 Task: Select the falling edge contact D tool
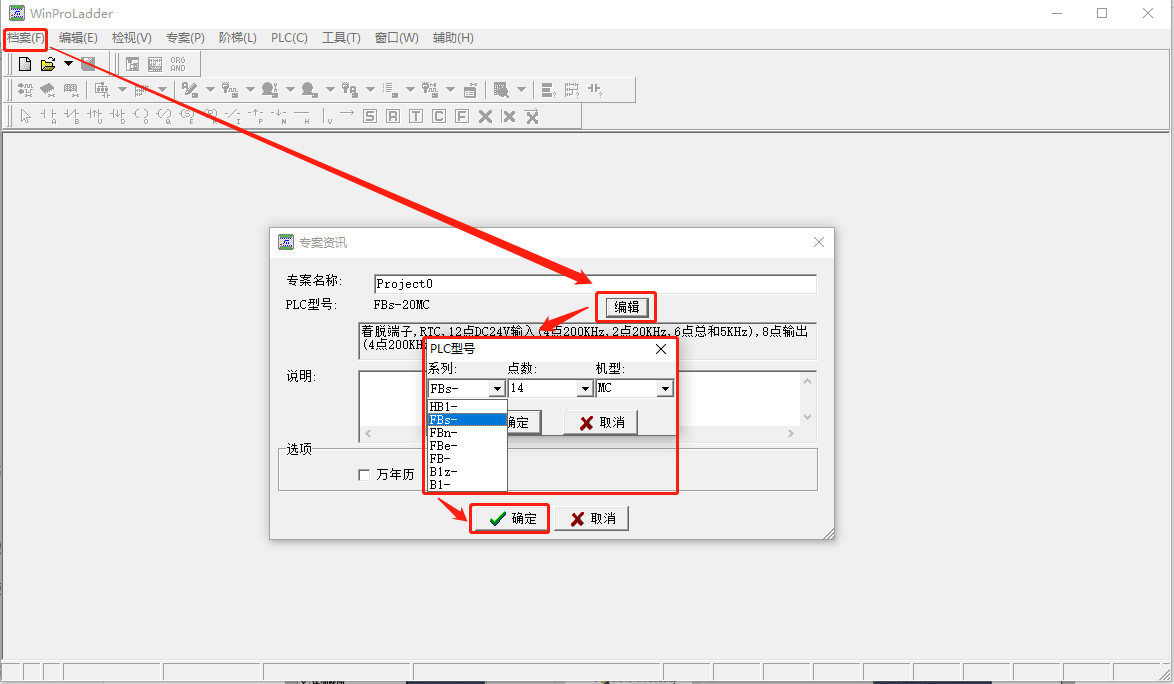(118, 116)
